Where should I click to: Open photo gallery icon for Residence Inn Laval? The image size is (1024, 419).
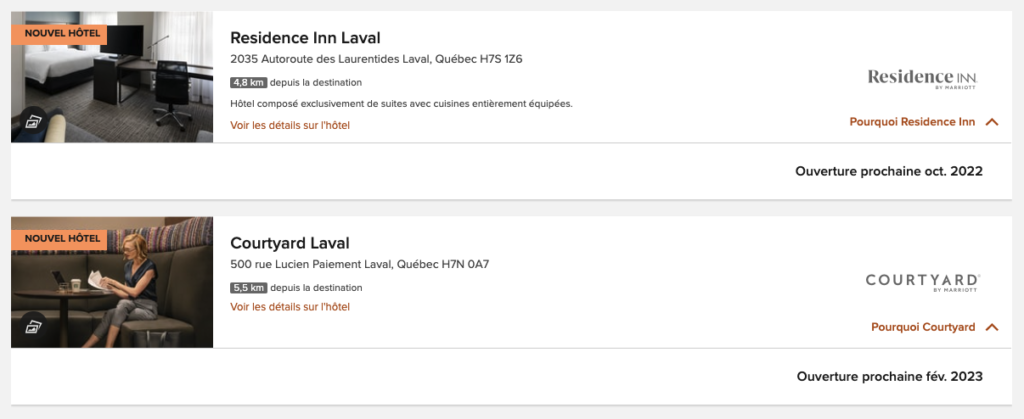(32, 122)
